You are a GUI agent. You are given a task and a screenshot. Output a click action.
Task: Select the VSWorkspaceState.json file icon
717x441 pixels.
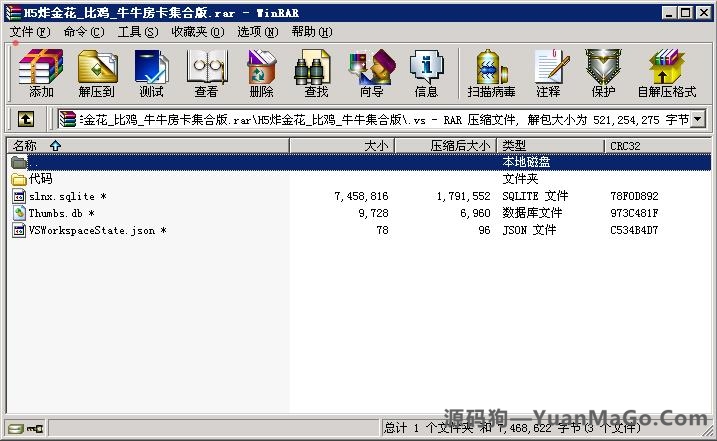pyautogui.click(x=19, y=230)
